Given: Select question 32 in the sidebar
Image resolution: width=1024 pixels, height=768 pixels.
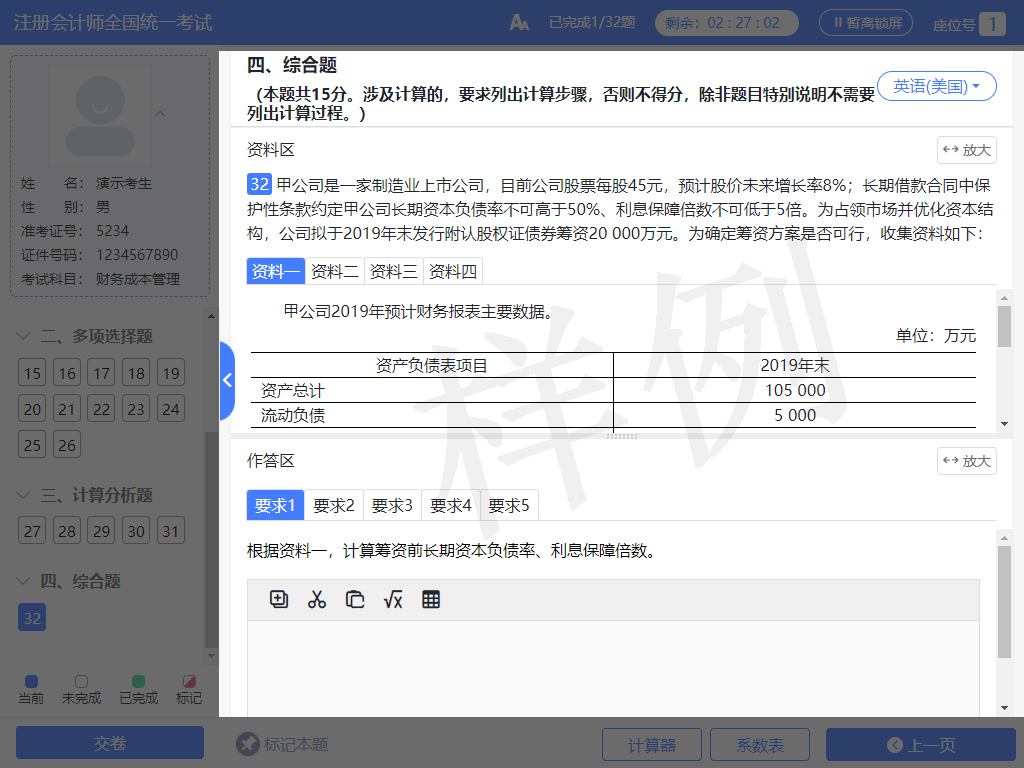Looking at the screenshot, I should (x=31, y=617).
